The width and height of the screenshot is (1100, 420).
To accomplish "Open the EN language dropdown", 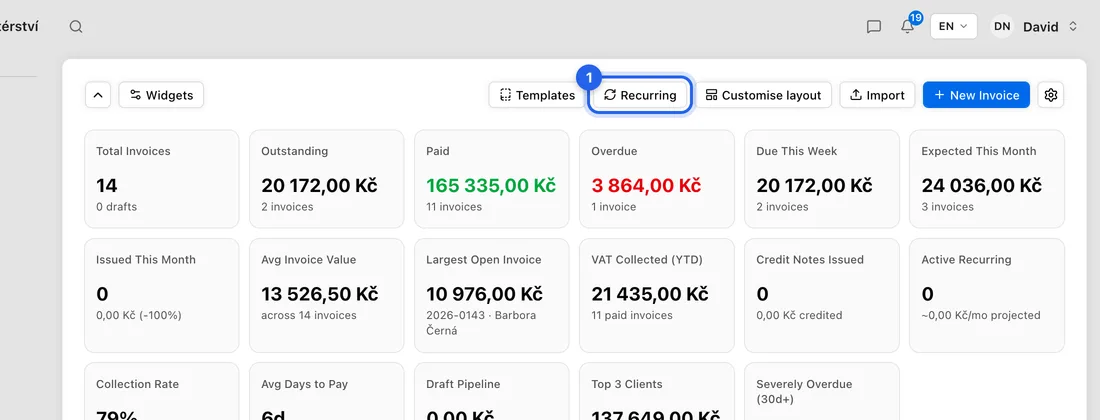I will (x=953, y=27).
